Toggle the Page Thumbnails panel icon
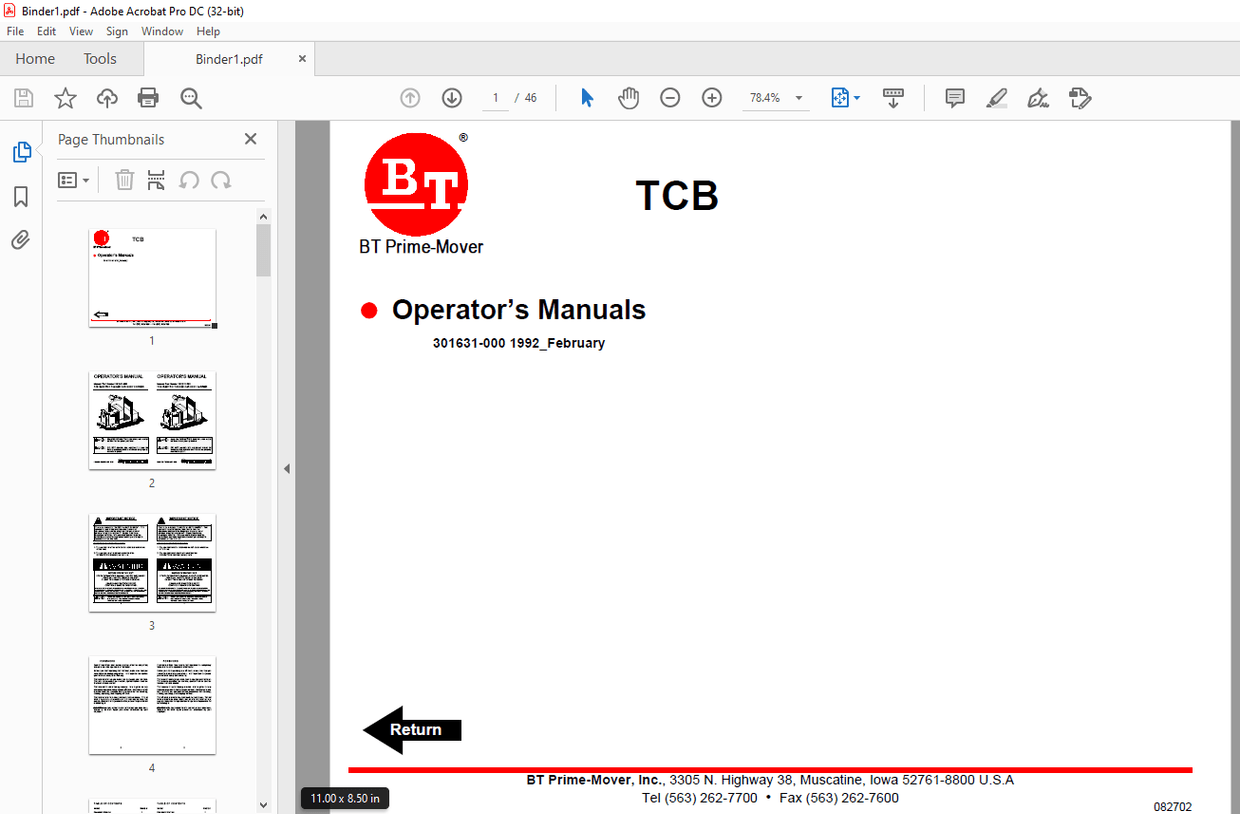 pyautogui.click(x=21, y=153)
